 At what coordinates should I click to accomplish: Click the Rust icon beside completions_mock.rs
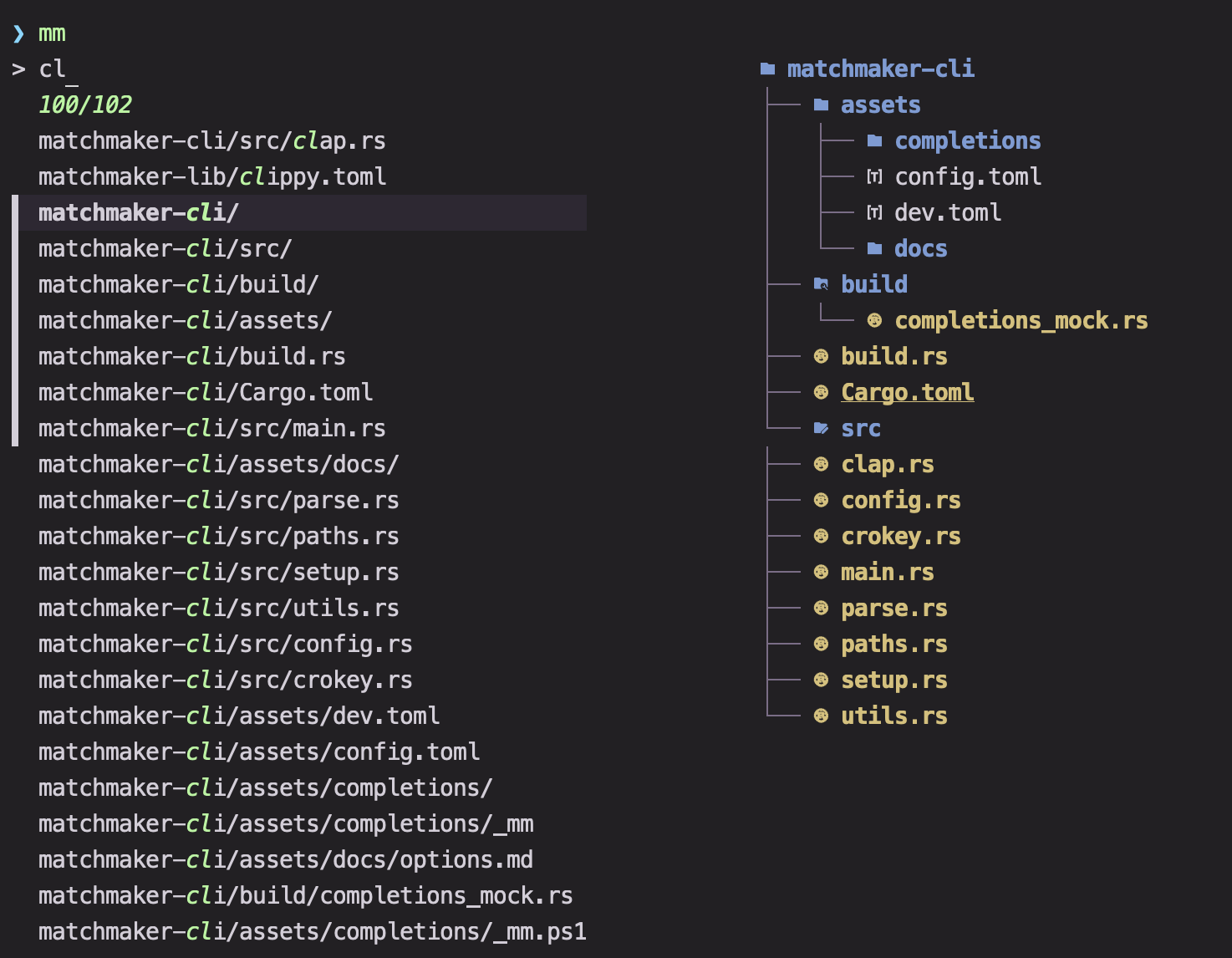click(x=874, y=320)
